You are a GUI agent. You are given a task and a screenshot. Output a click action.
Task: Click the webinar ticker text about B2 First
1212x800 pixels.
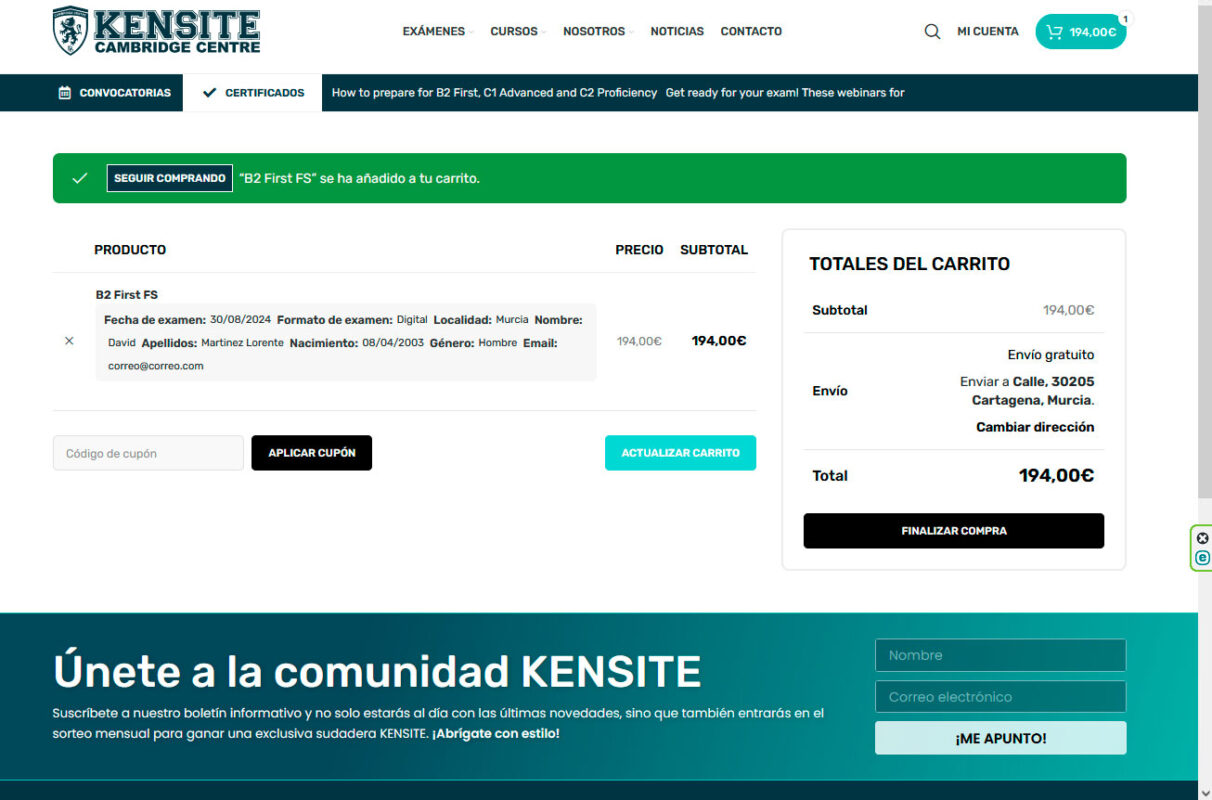(494, 93)
